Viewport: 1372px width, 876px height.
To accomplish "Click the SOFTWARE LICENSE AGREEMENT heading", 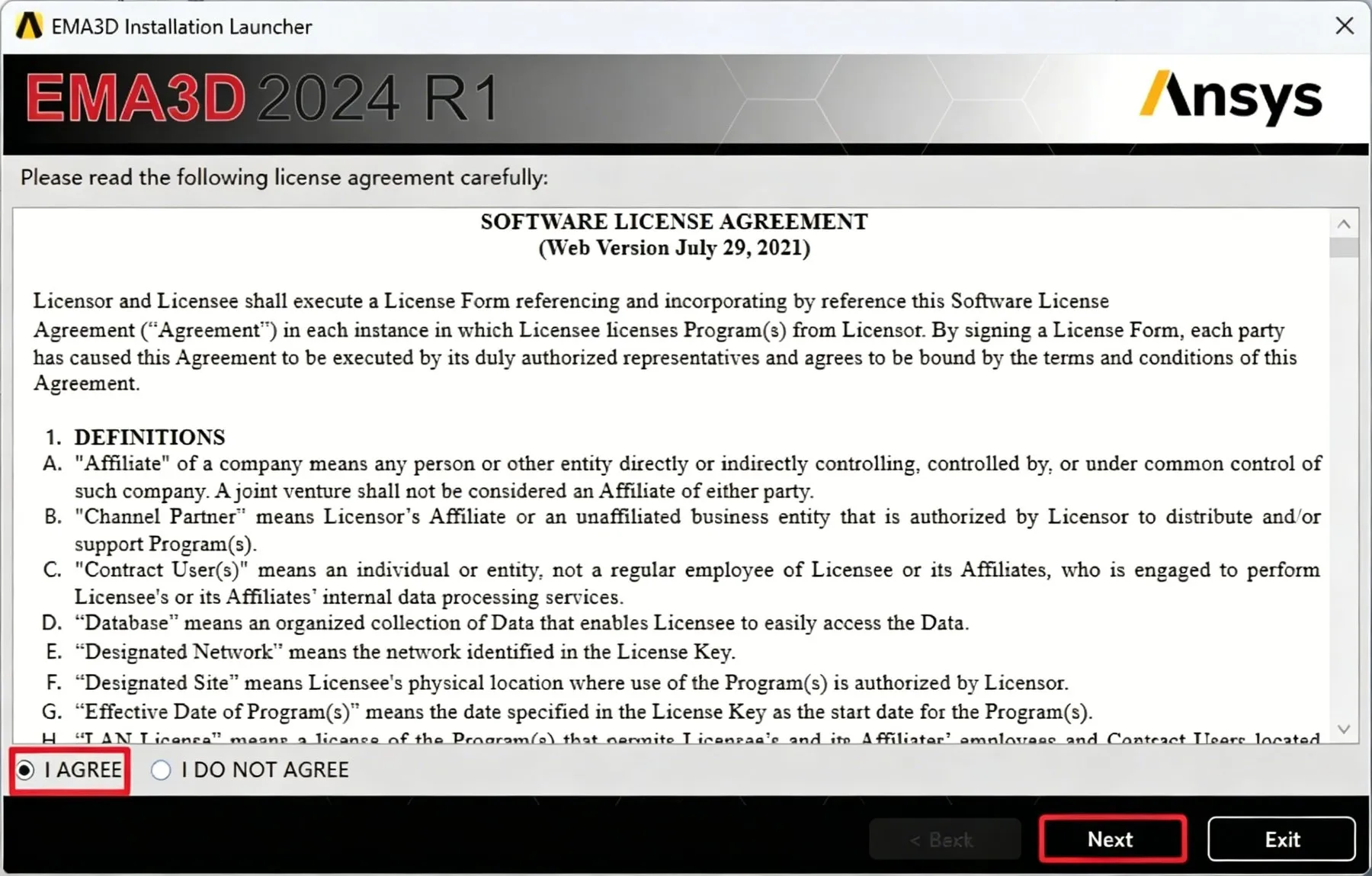I will (x=674, y=222).
